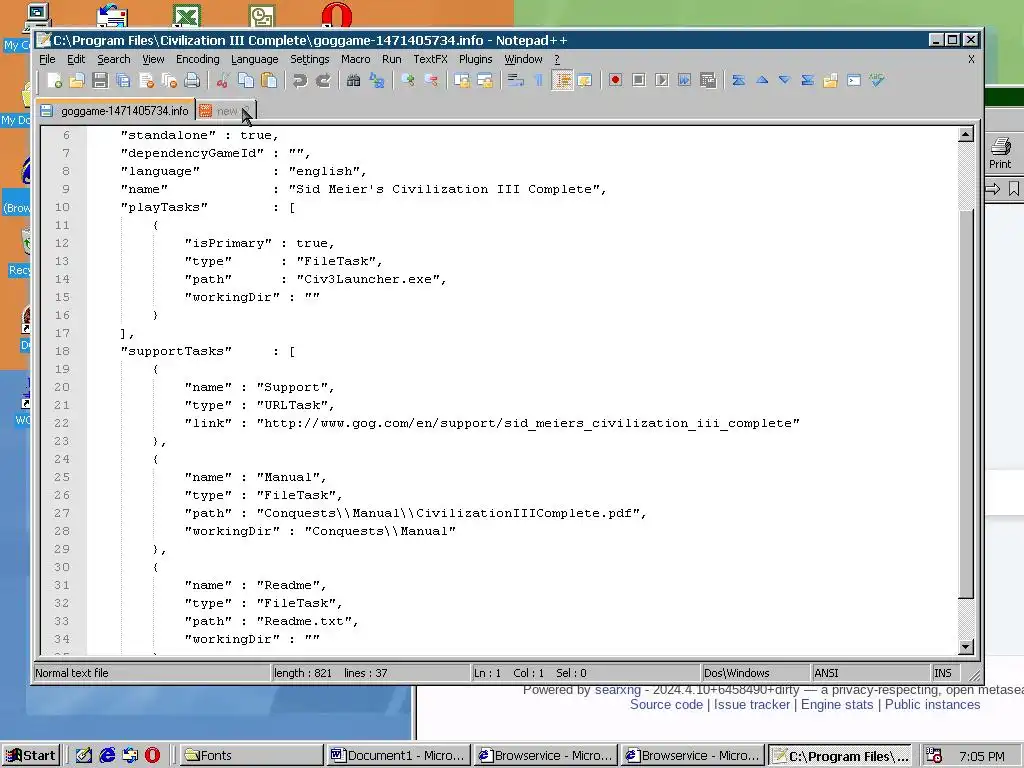Image resolution: width=1024 pixels, height=768 pixels.
Task: Paste using the clipboard toolbar icon
Action: pyautogui.click(x=268, y=80)
